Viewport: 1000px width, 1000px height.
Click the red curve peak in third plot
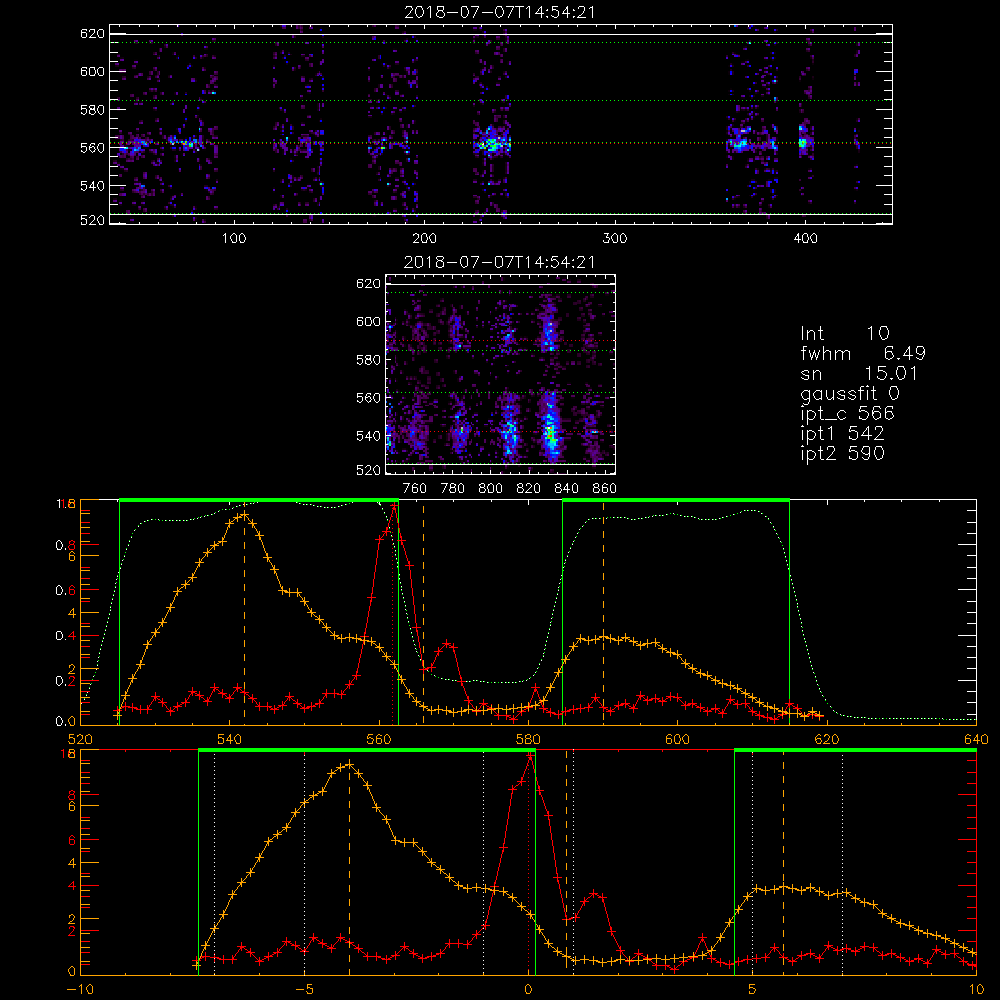pos(395,506)
